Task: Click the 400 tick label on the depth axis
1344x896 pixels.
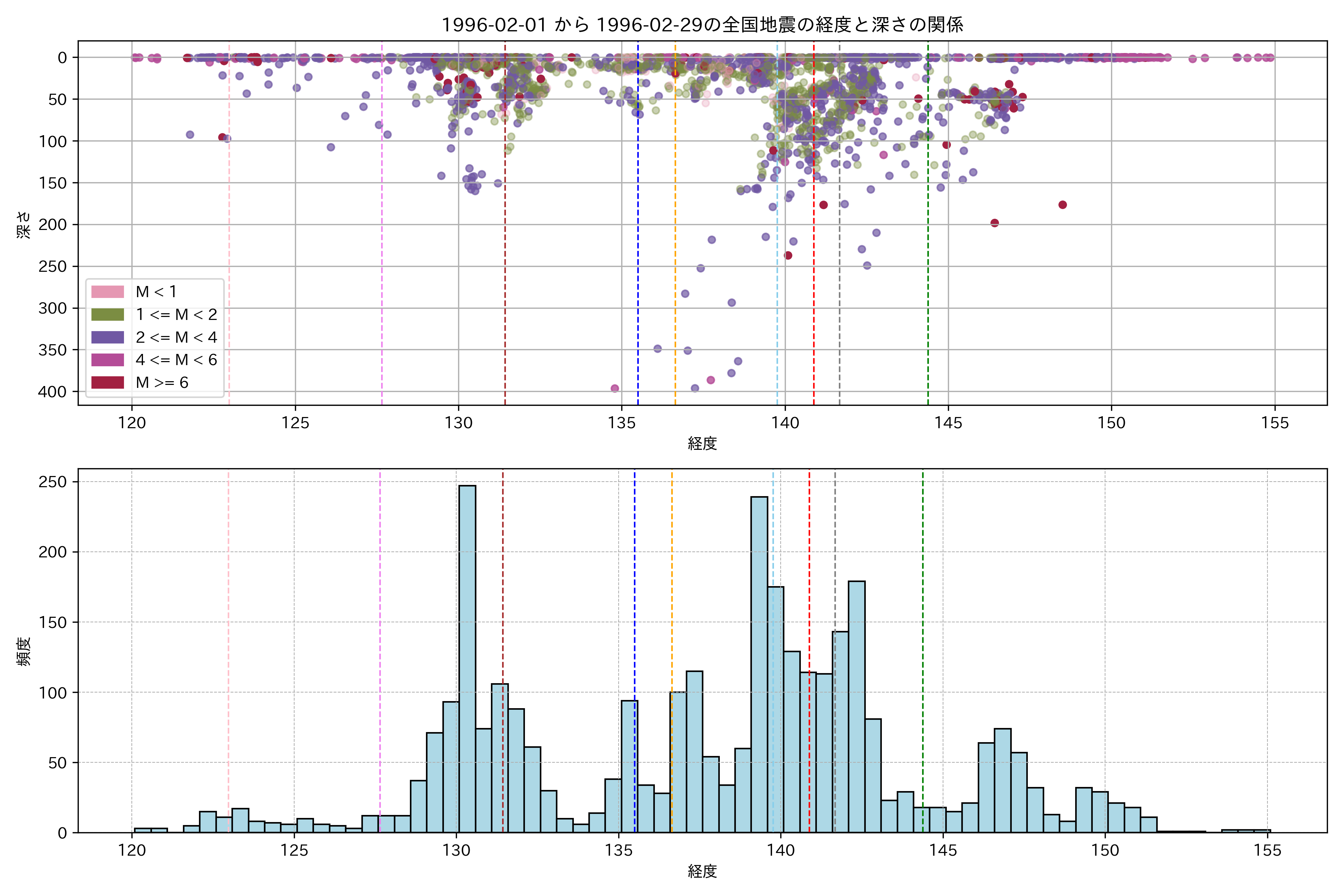Action: point(53,392)
